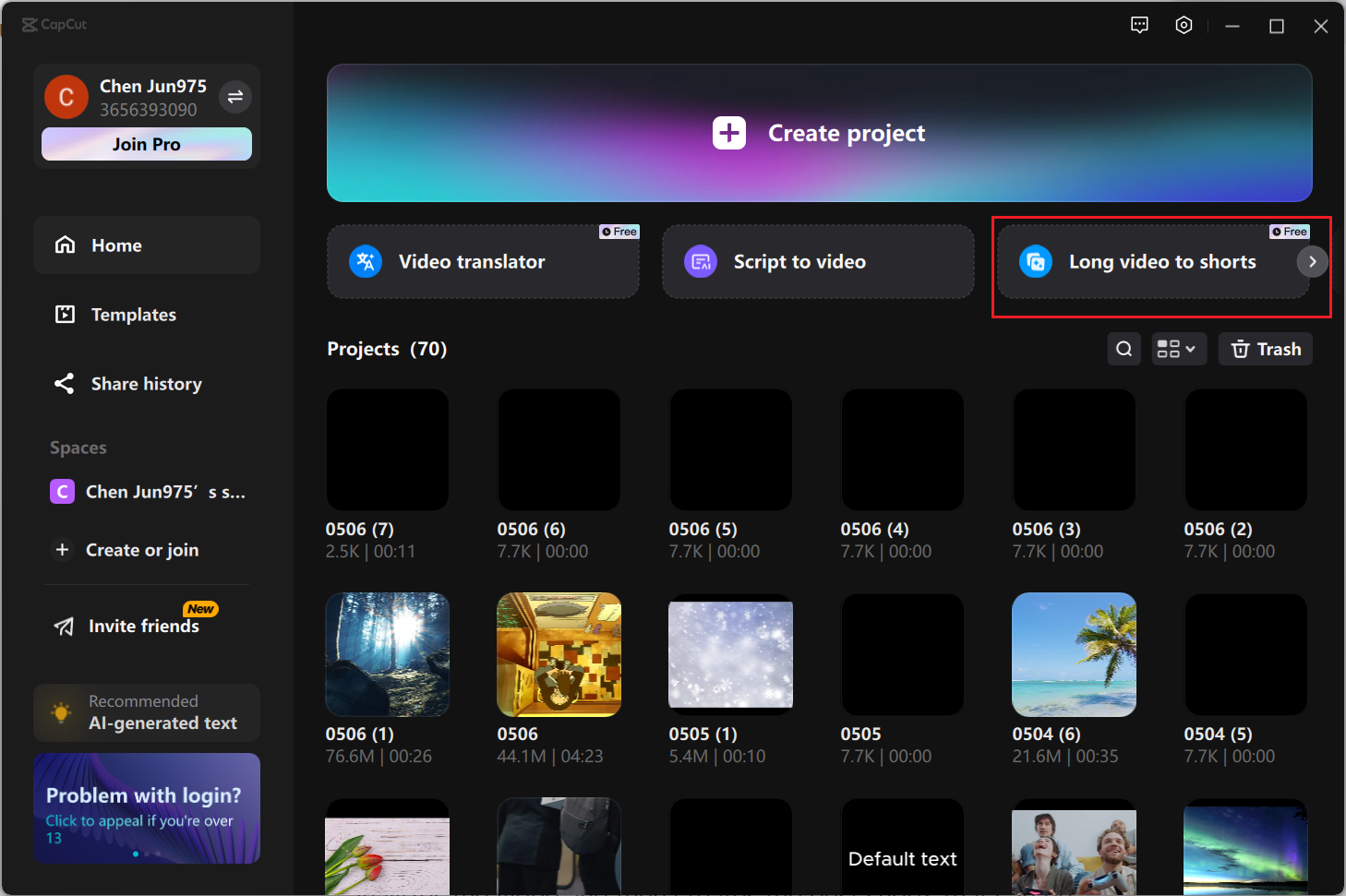Click the feedback message icon in title bar
Image resolution: width=1346 pixels, height=896 pixels.
pyautogui.click(x=1139, y=25)
